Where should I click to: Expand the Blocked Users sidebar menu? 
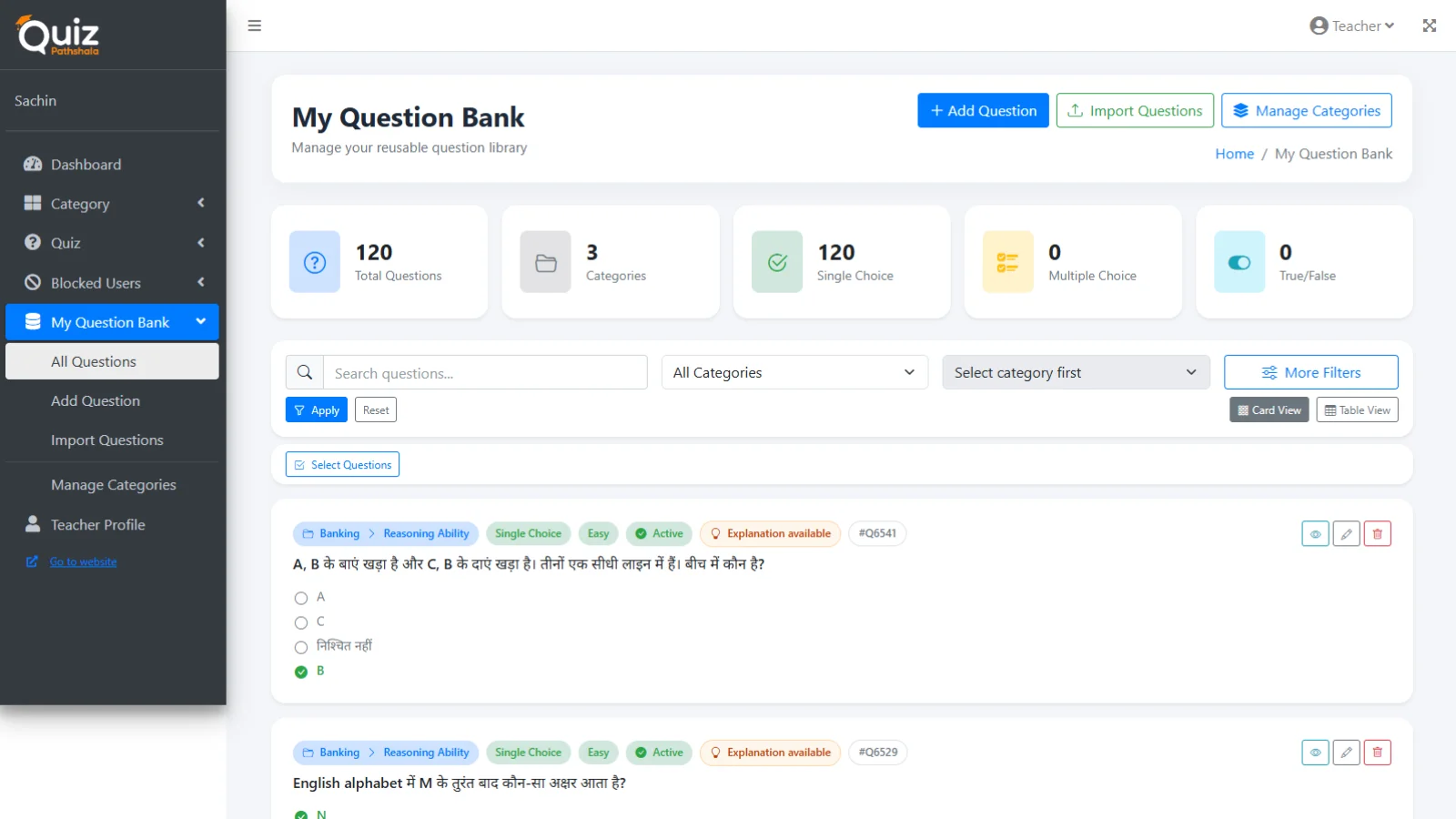tap(112, 283)
